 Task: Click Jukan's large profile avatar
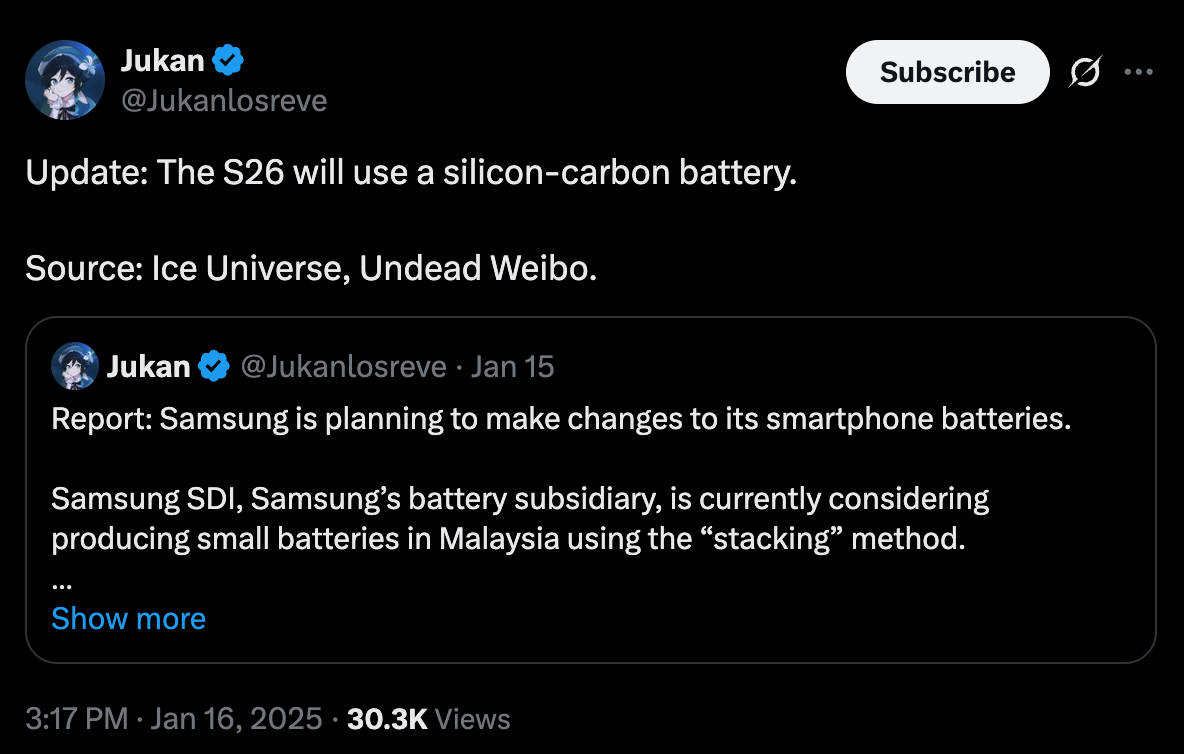[64, 80]
